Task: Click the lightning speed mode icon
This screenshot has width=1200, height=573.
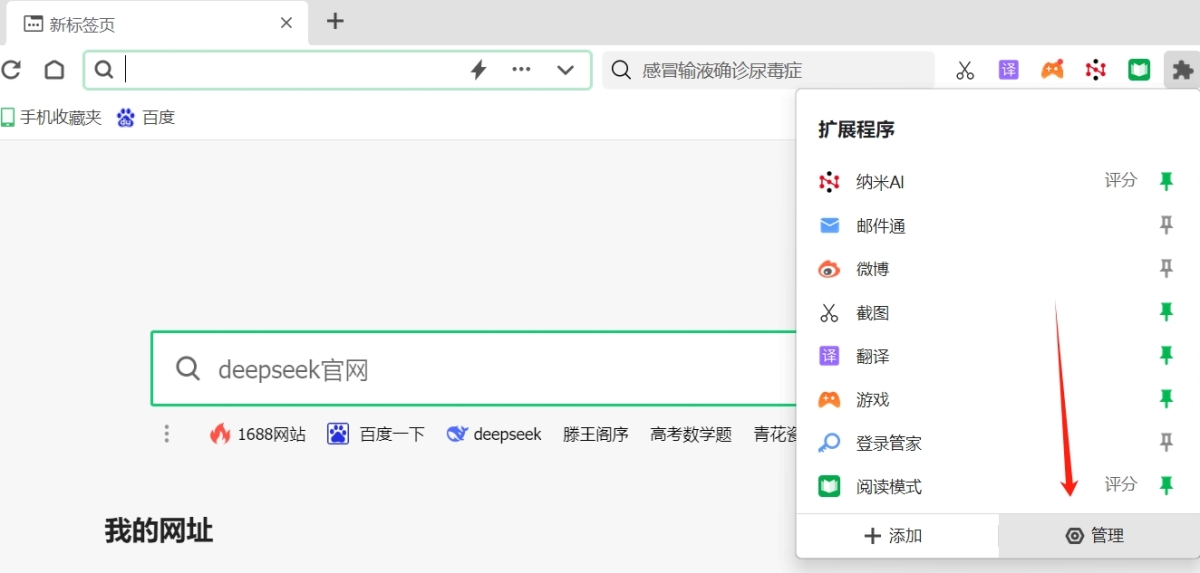Action: [479, 70]
